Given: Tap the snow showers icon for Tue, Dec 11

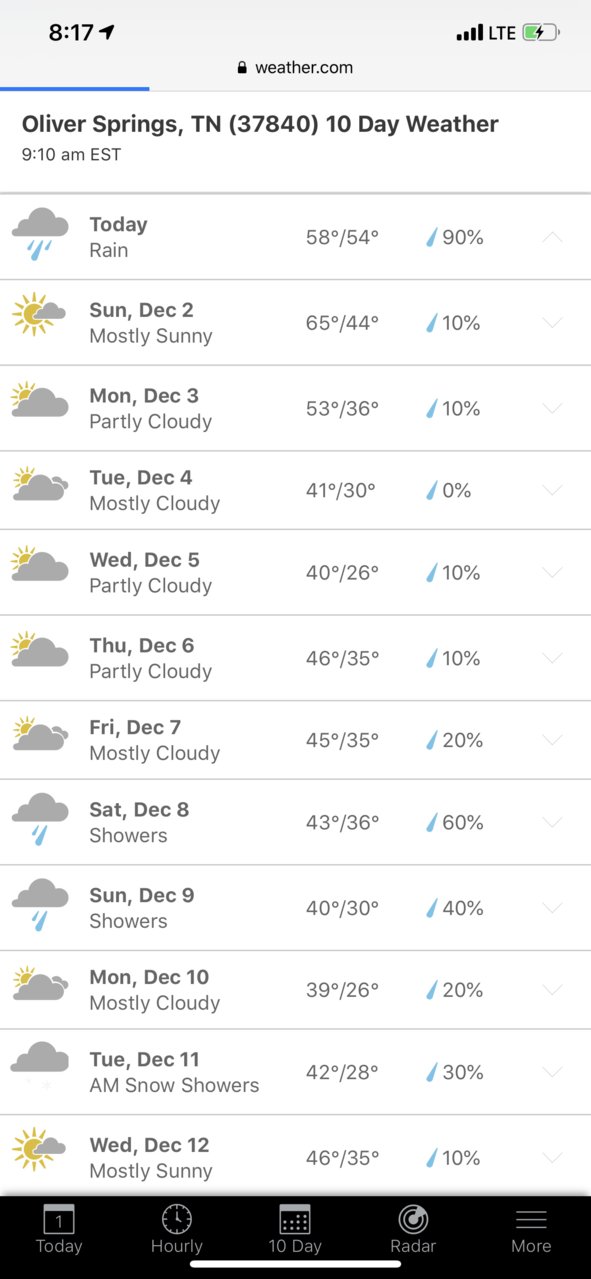Looking at the screenshot, I should point(40,1066).
